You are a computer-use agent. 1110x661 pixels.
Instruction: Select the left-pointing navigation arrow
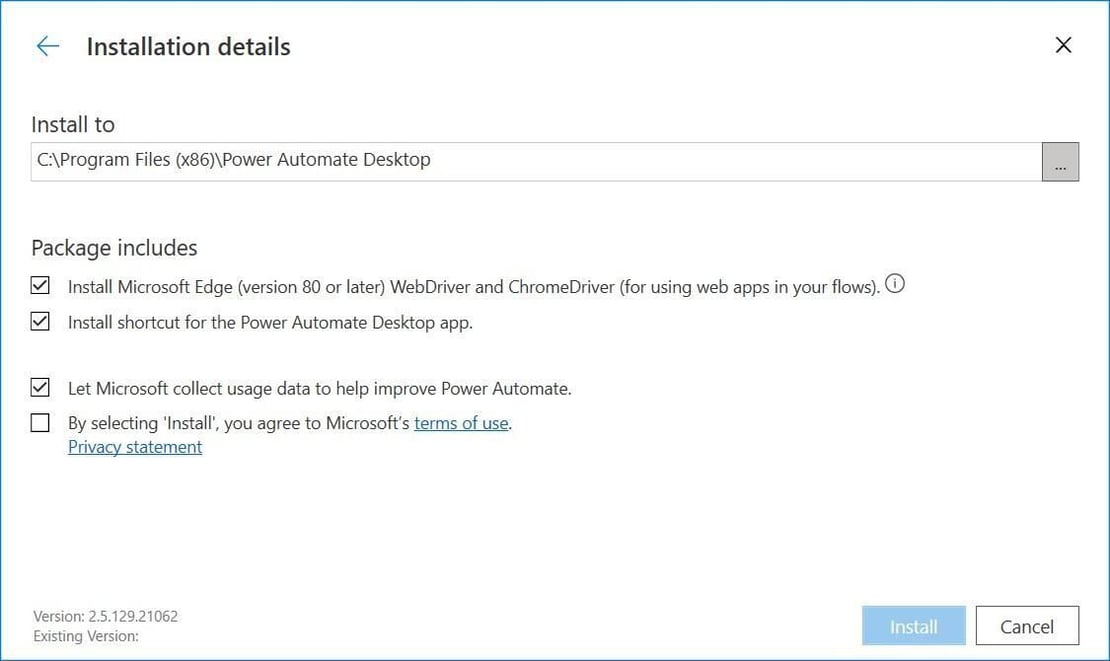(46, 46)
